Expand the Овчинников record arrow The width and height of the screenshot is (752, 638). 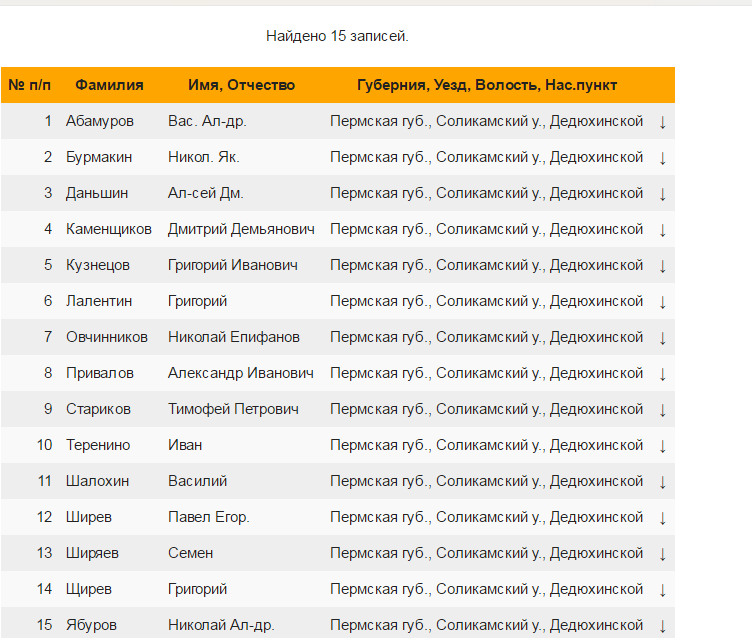662,338
